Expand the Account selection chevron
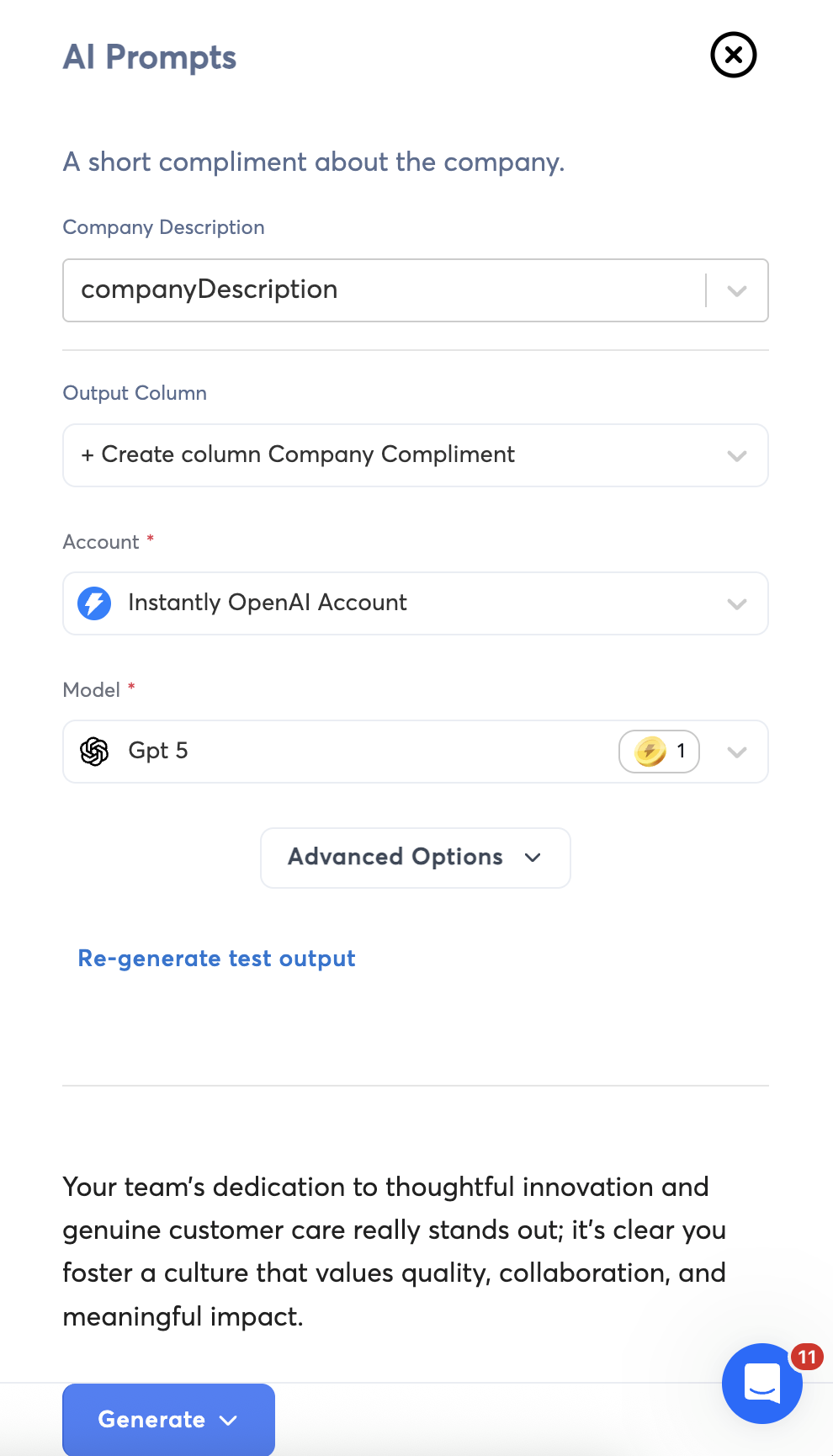 click(x=737, y=604)
